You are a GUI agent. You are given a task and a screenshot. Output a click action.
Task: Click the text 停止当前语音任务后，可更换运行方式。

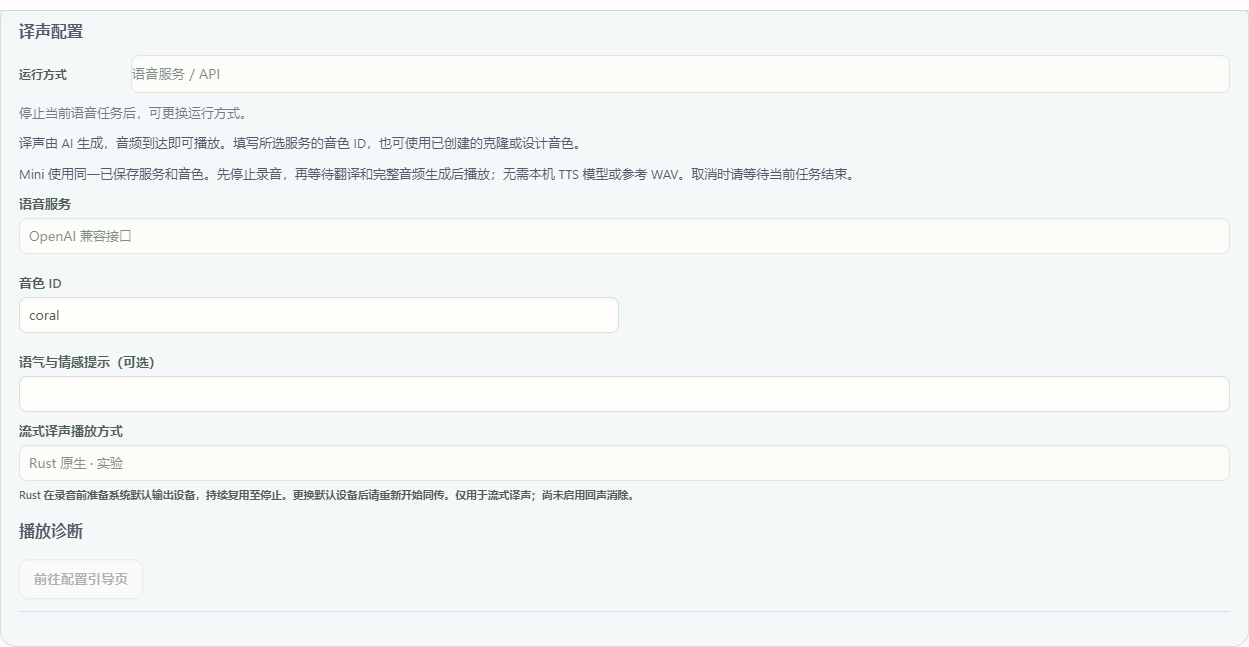pos(133,113)
